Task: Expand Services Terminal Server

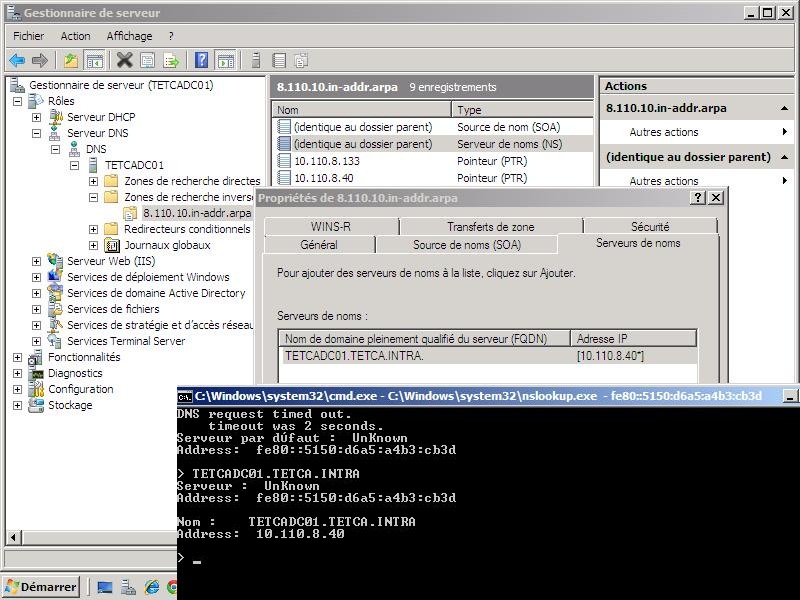Action: click(36, 341)
